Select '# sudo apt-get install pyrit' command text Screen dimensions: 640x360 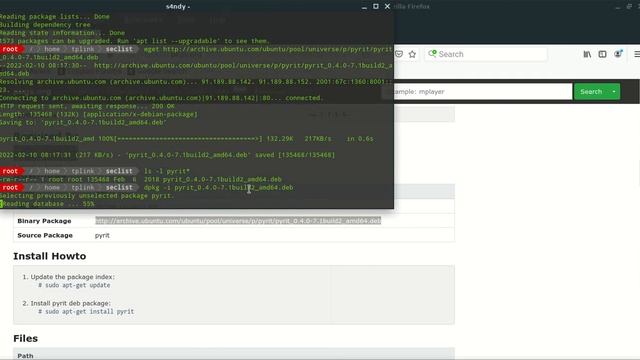(x=86, y=311)
